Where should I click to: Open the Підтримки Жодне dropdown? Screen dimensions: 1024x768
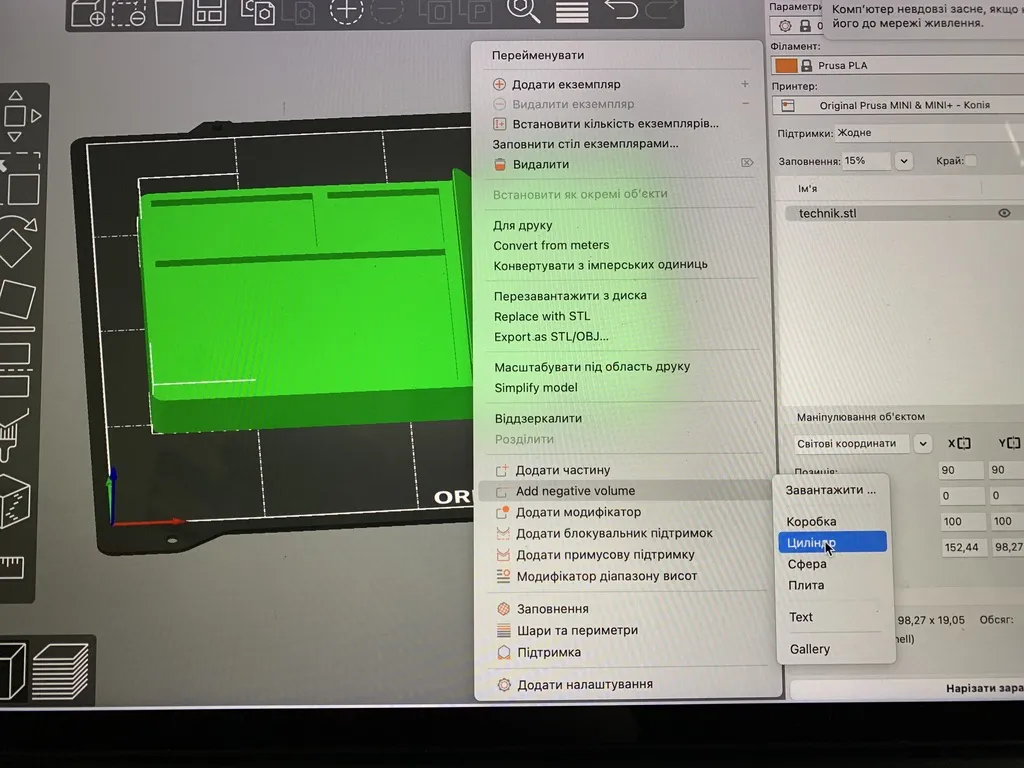click(x=929, y=133)
